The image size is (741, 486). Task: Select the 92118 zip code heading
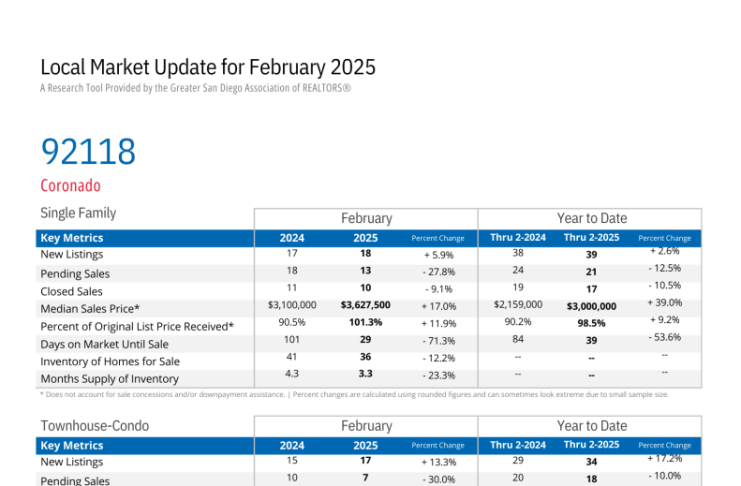[88, 152]
